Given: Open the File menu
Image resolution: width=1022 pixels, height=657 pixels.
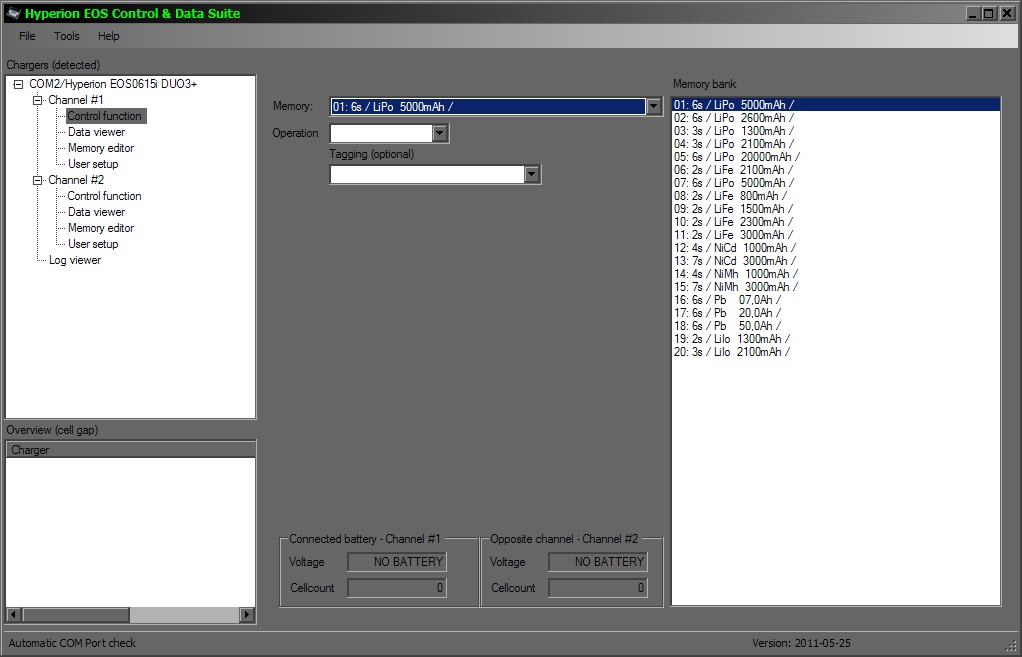Looking at the screenshot, I should tap(27, 36).
